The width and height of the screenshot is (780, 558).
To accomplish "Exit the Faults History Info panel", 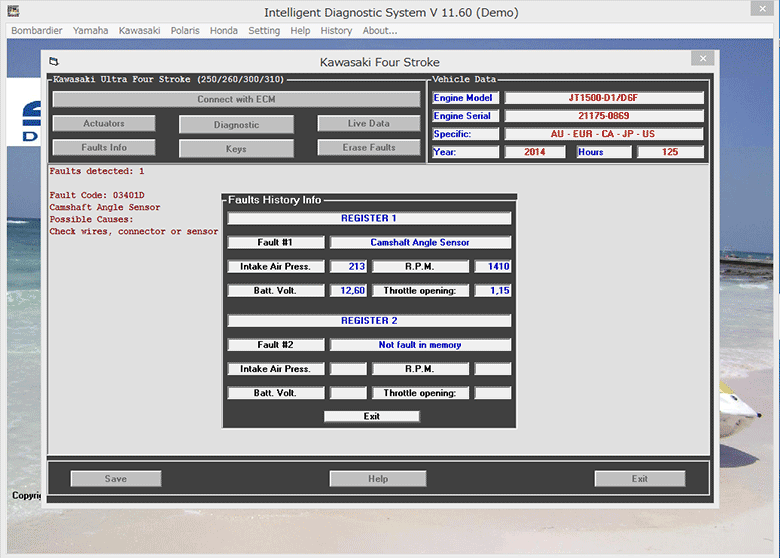I will [x=372, y=416].
